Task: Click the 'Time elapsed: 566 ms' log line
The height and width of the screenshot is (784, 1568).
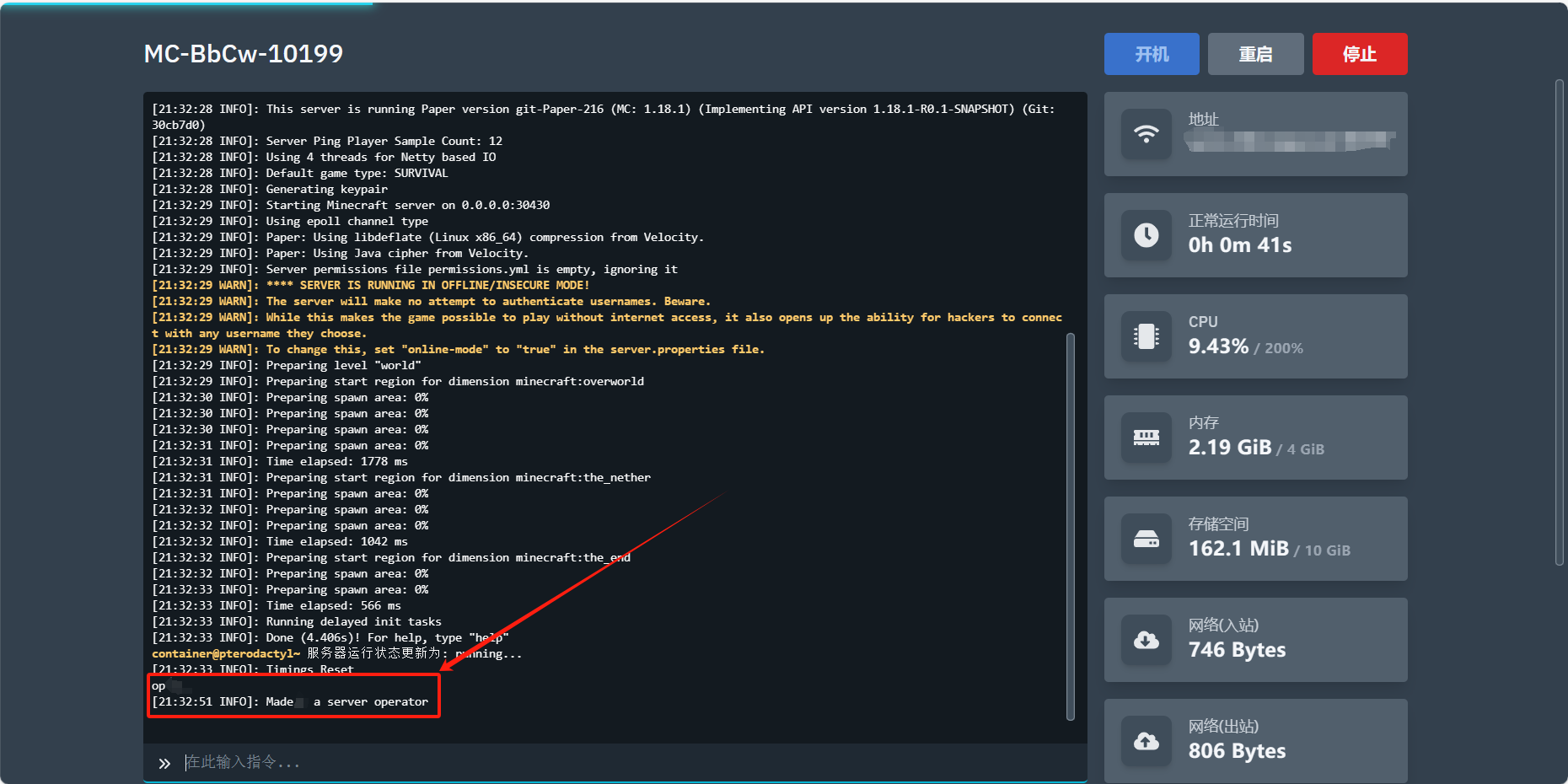Action: pyautogui.click(x=277, y=605)
